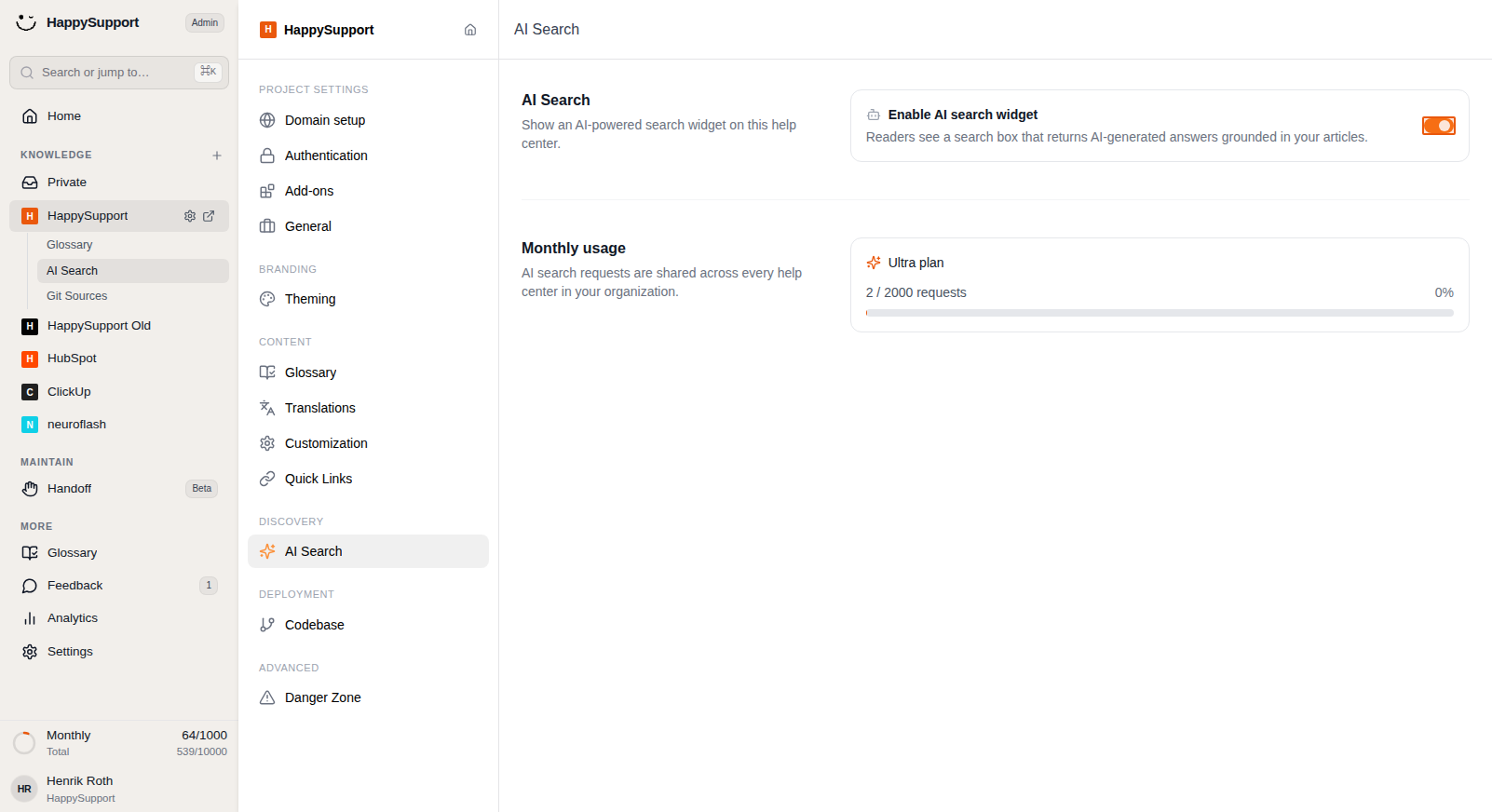Go to Theming branding page

tap(368, 299)
